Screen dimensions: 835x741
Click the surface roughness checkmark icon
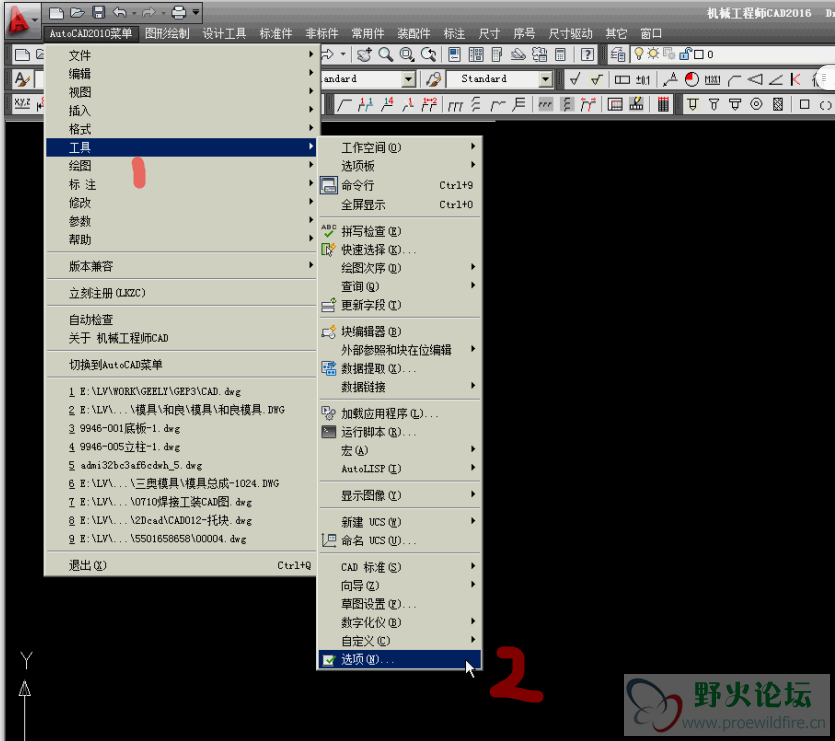click(575, 79)
